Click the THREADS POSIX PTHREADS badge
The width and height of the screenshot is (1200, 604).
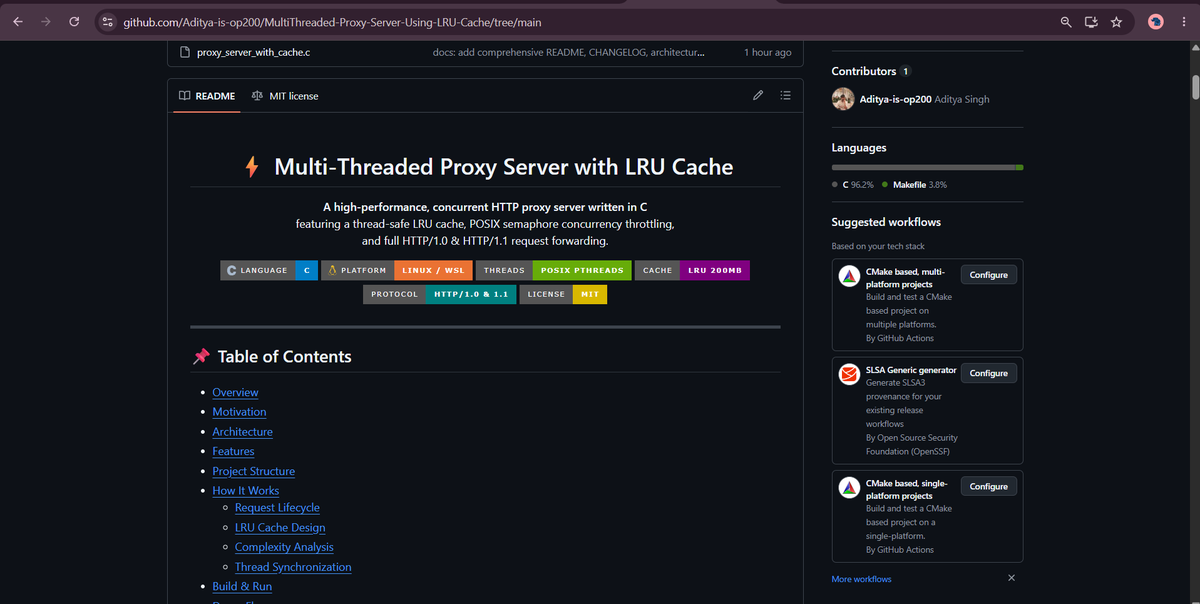pyautogui.click(x=554, y=270)
